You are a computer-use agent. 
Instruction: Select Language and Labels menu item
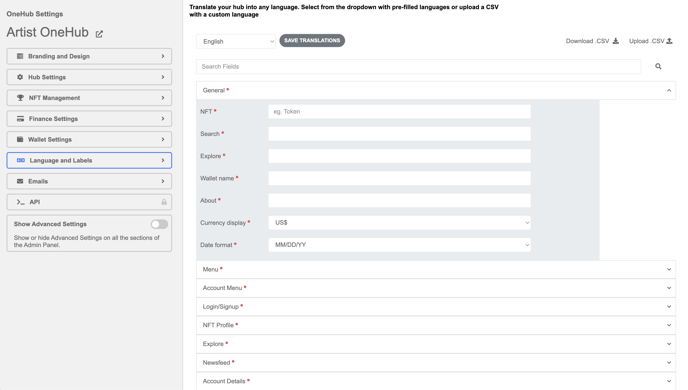tap(89, 161)
